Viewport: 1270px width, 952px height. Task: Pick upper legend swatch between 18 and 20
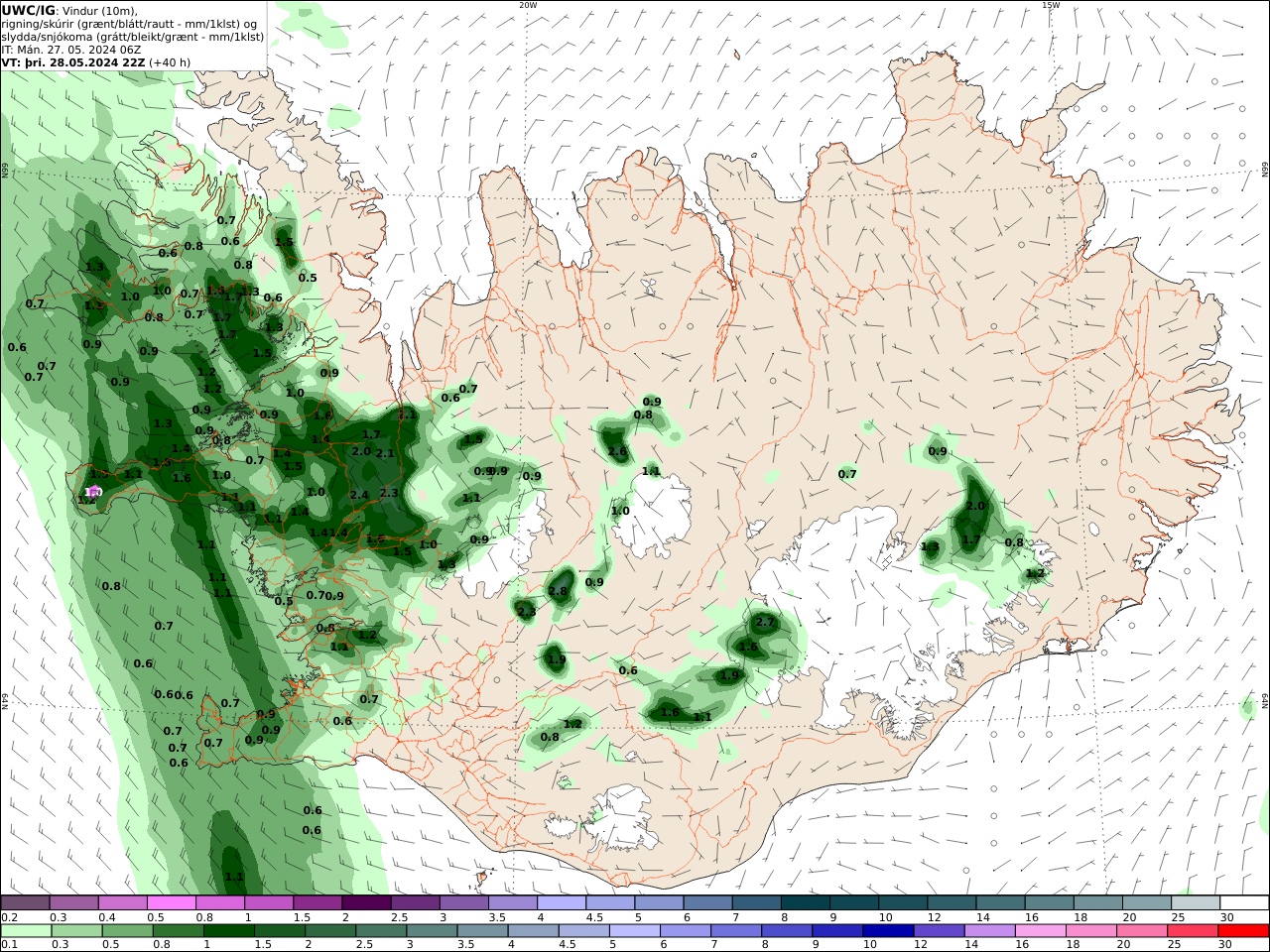(x=1096, y=902)
